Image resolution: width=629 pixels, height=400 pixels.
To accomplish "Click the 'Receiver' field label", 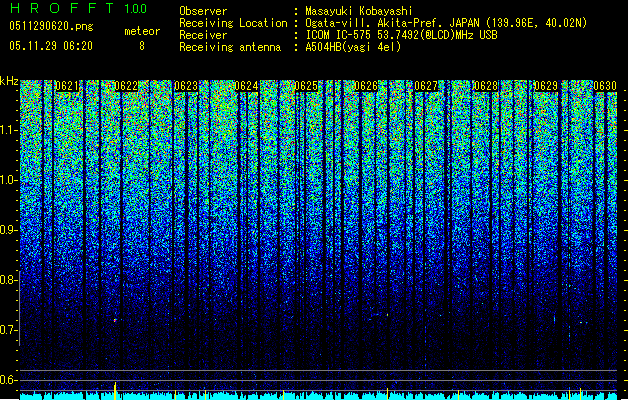I will 203,35.
